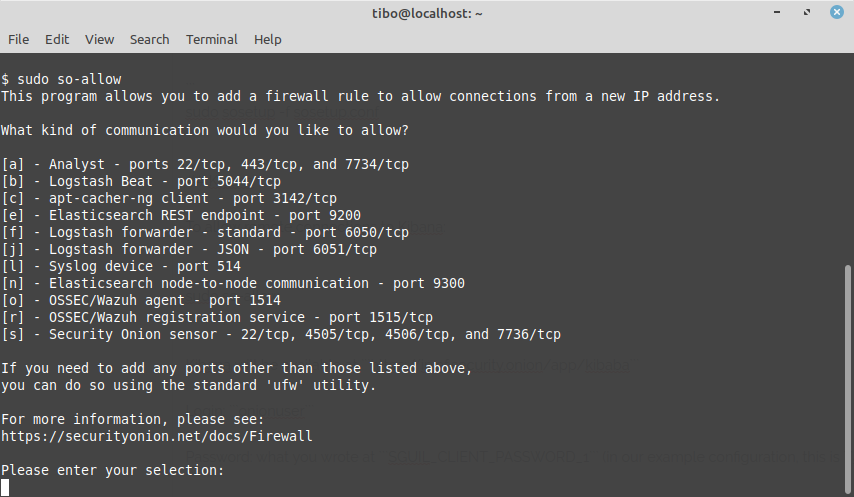Image resolution: width=854 pixels, height=497 pixels.
Task: Click the cursor block after the selection prompt
Action: [5, 487]
